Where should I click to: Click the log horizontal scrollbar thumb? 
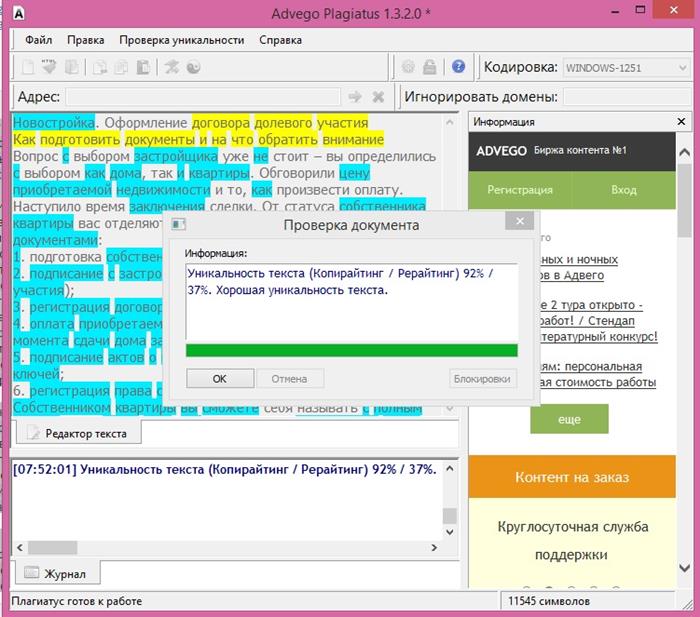(53, 547)
